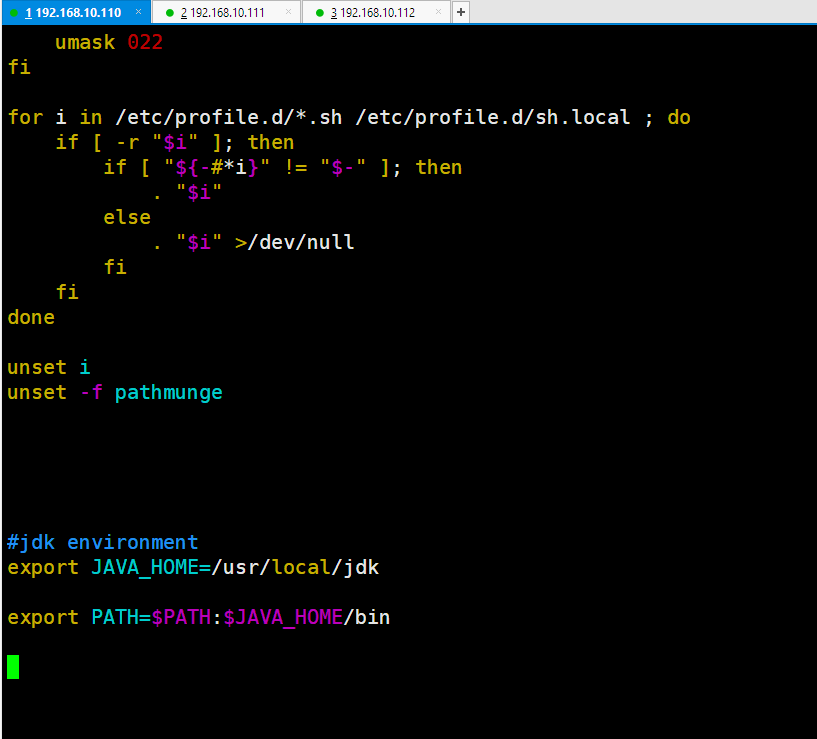Image resolution: width=817 pixels, height=739 pixels.
Task: Close the 192.168.10.110 session tab
Action: click(x=139, y=13)
